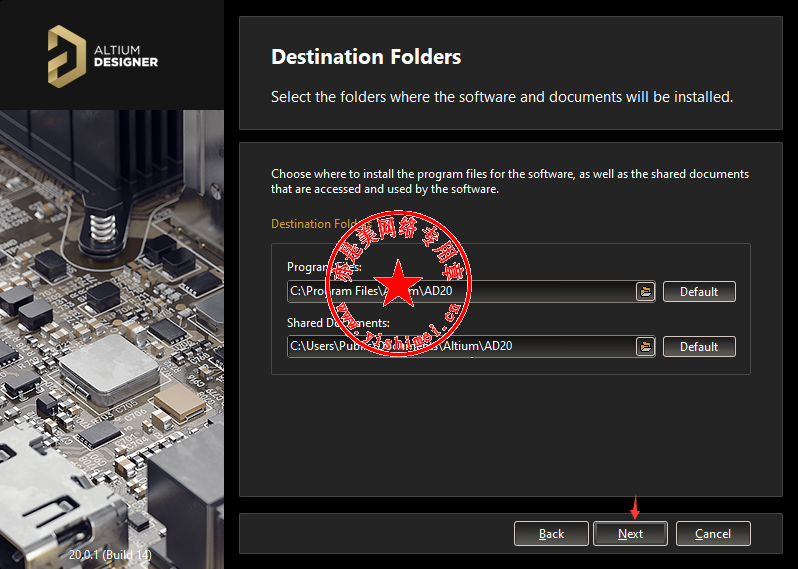This screenshot has height=569, width=798.
Task: Browse folder for Shared Documents path
Action: click(645, 347)
